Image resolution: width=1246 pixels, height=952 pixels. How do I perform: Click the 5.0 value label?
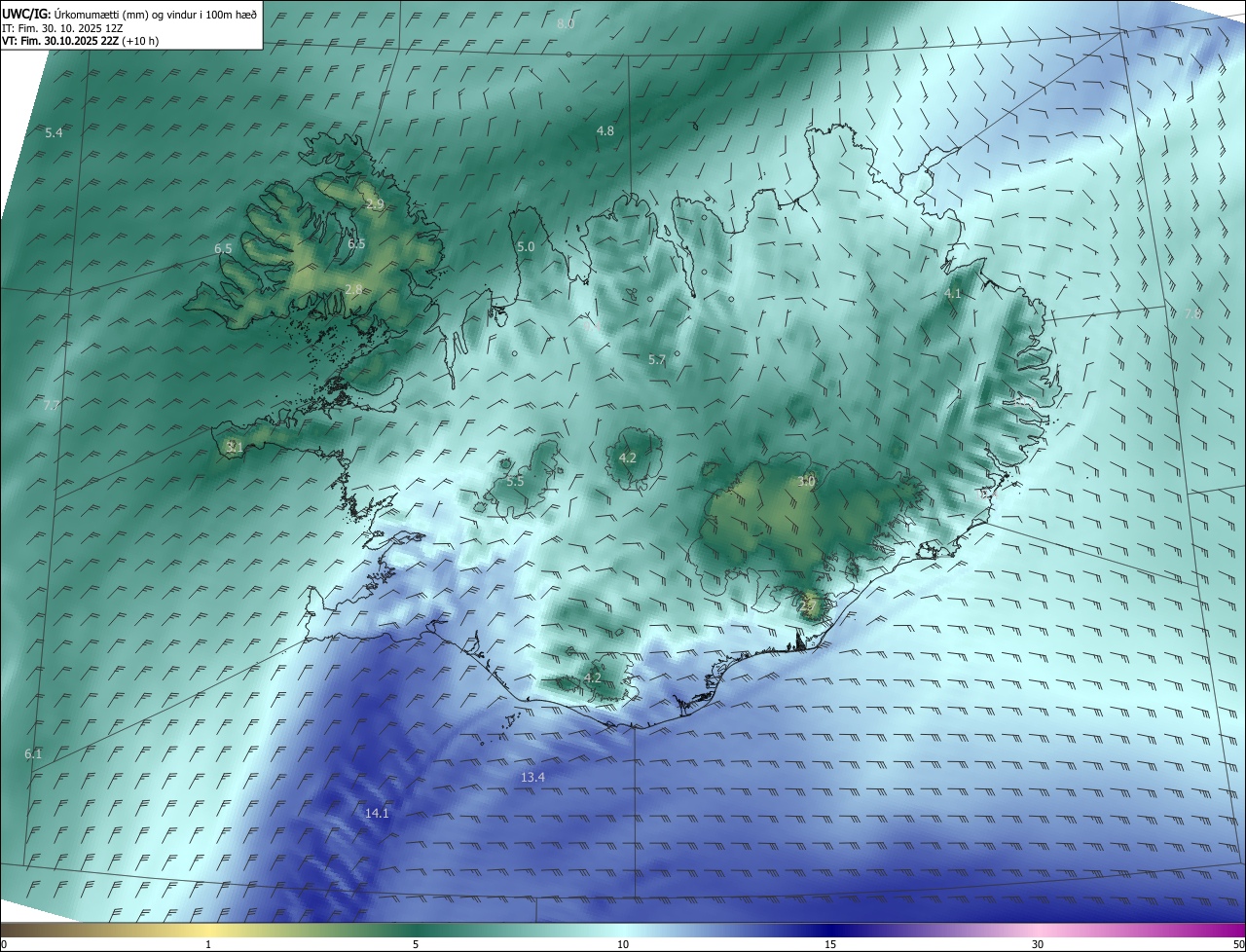[526, 247]
